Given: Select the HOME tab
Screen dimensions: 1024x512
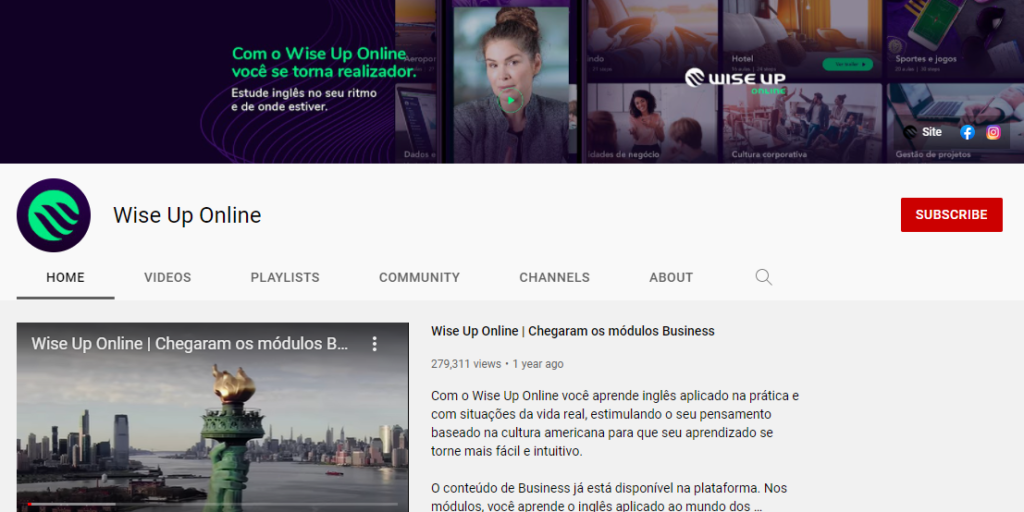Looking at the screenshot, I should (65, 278).
